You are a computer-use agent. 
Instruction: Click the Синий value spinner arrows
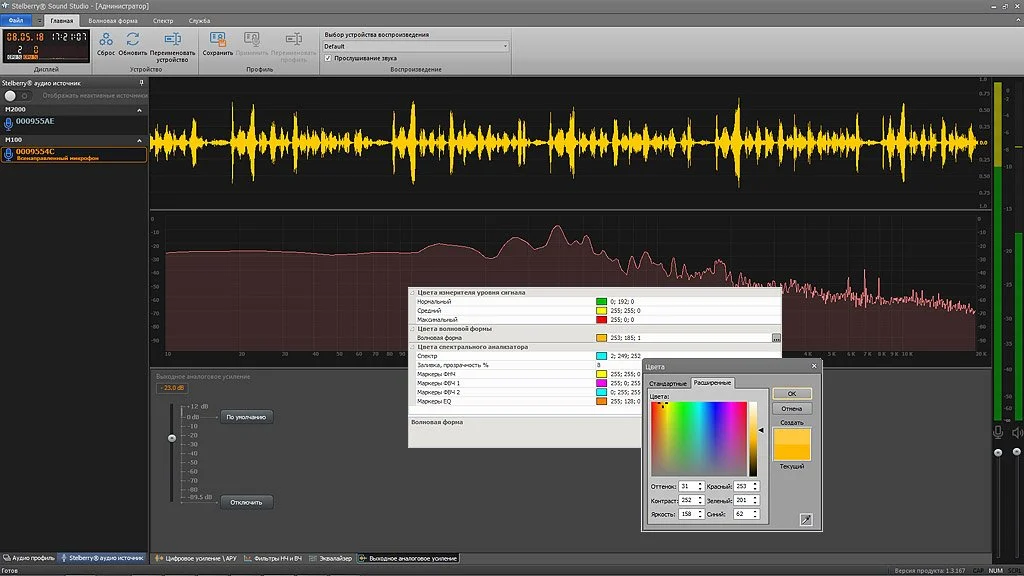(x=756, y=514)
